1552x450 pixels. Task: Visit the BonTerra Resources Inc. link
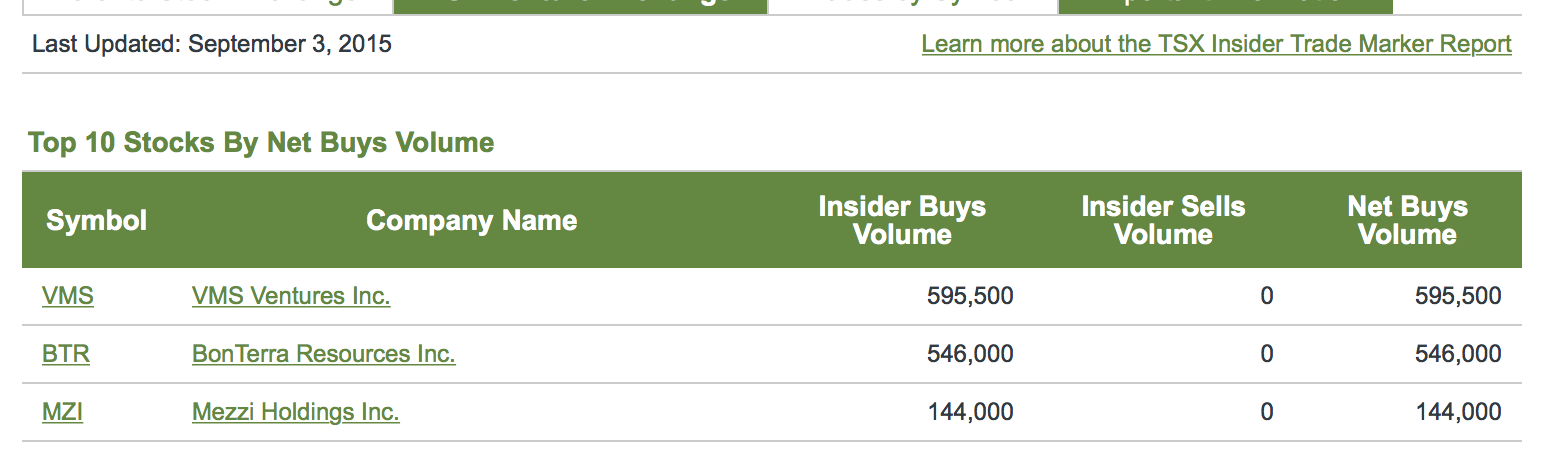pos(323,354)
